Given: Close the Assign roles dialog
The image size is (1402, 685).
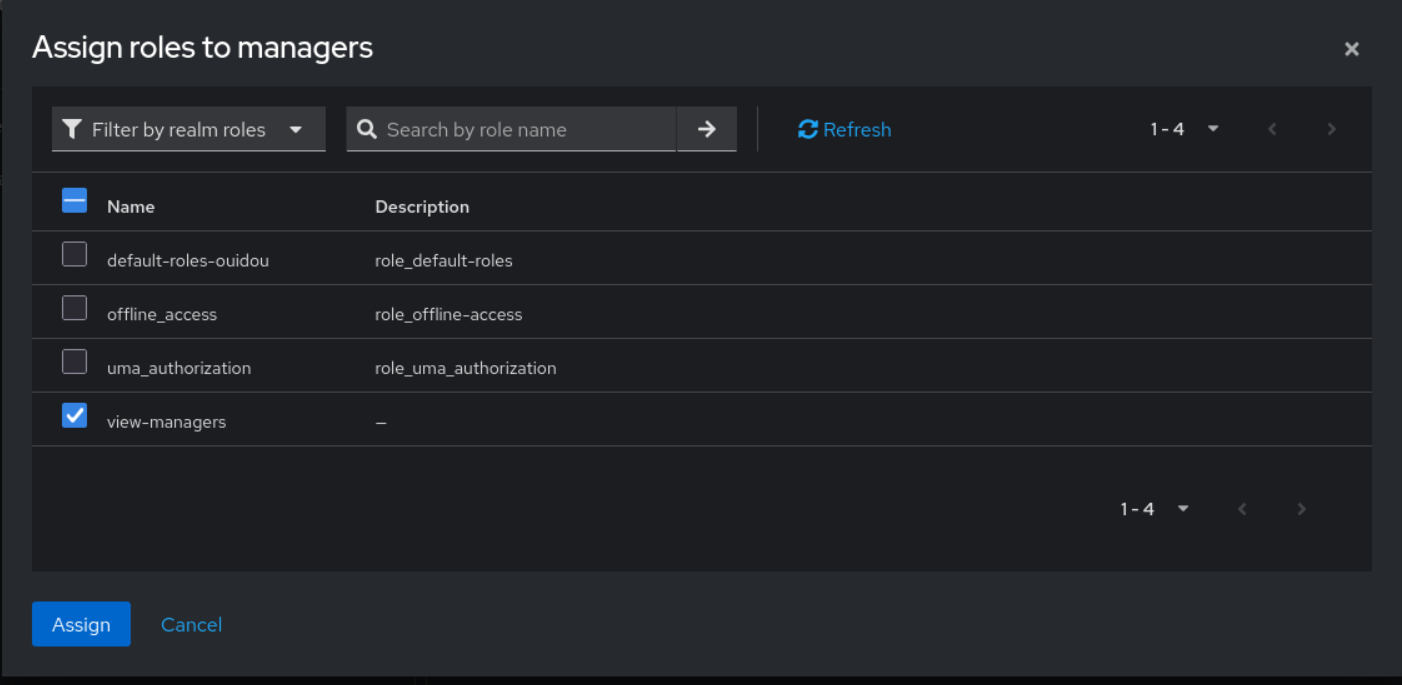Looking at the screenshot, I should [1351, 49].
